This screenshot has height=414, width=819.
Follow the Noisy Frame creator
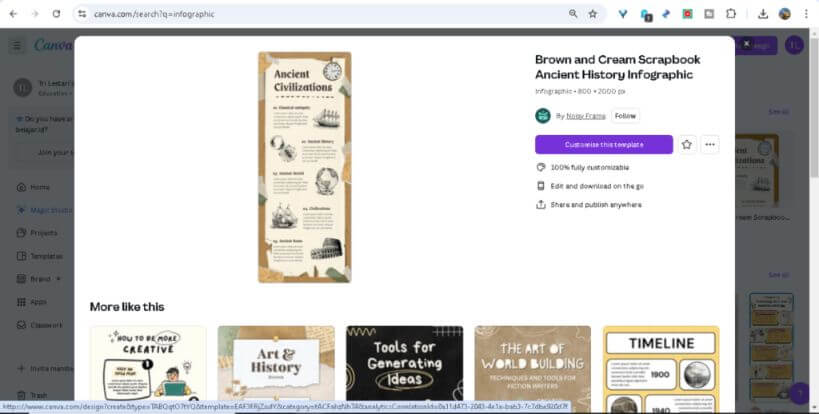[x=625, y=116]
